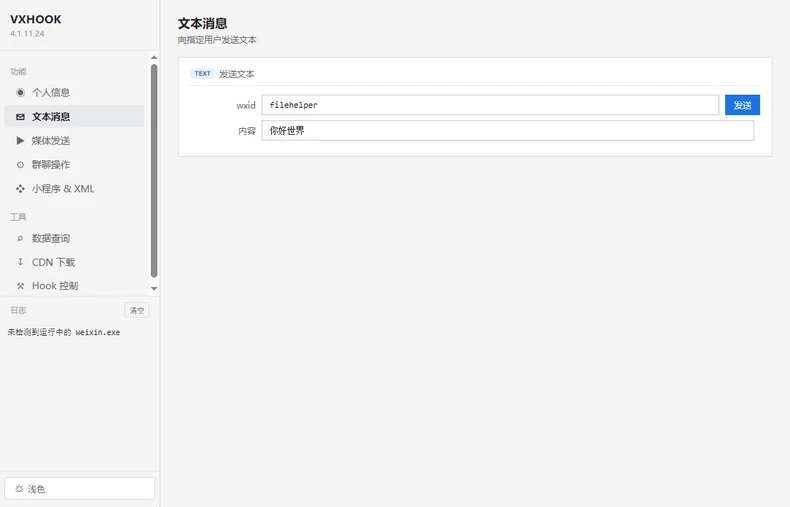Click sidebar scroll up arrow
The width and height of the screenshot is (790, 507).
pos(154,57)
